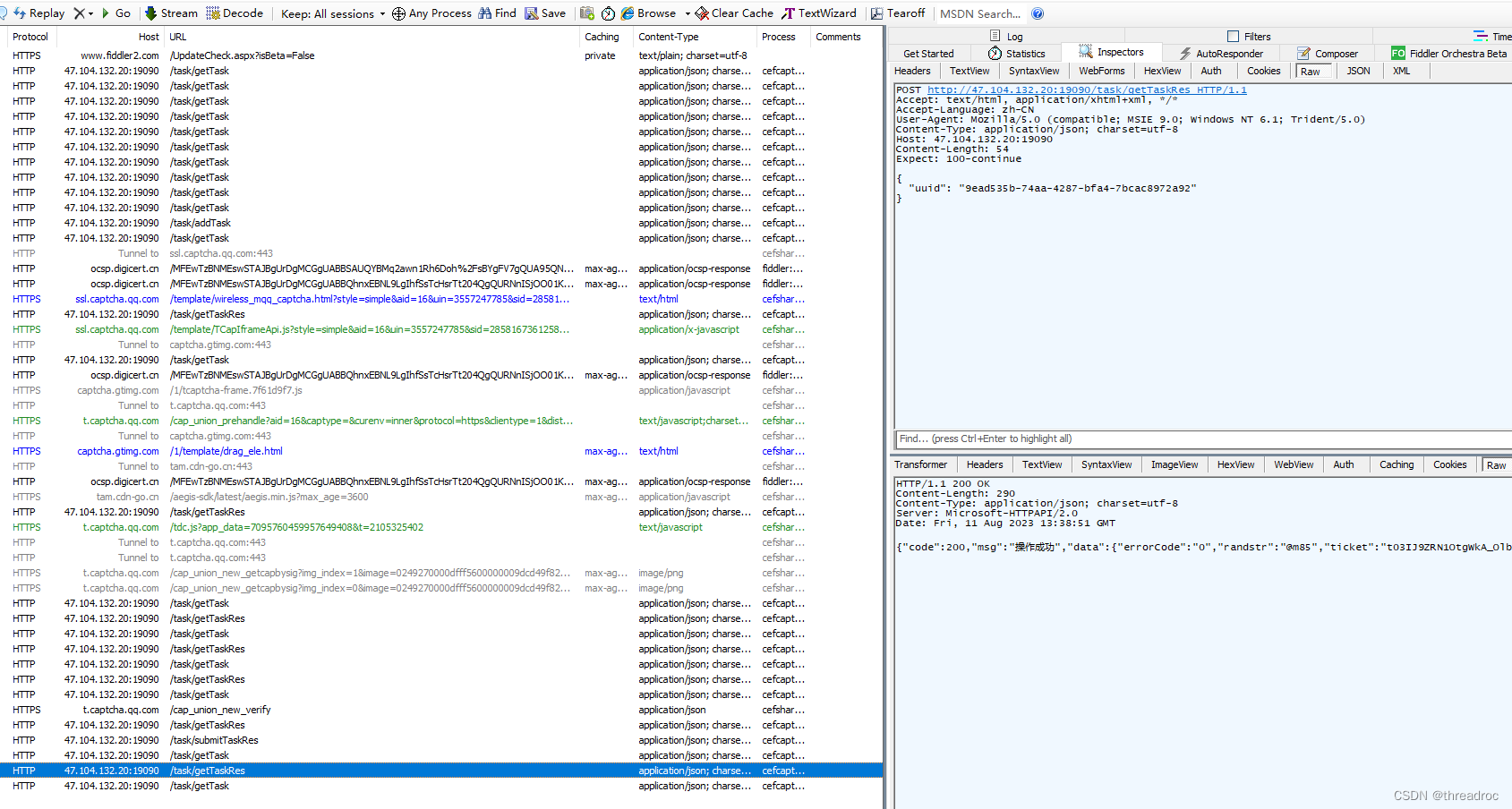Click the MSDN help question mark icon
Screen dimensions: 1512x809
(x=1038, y=13)
